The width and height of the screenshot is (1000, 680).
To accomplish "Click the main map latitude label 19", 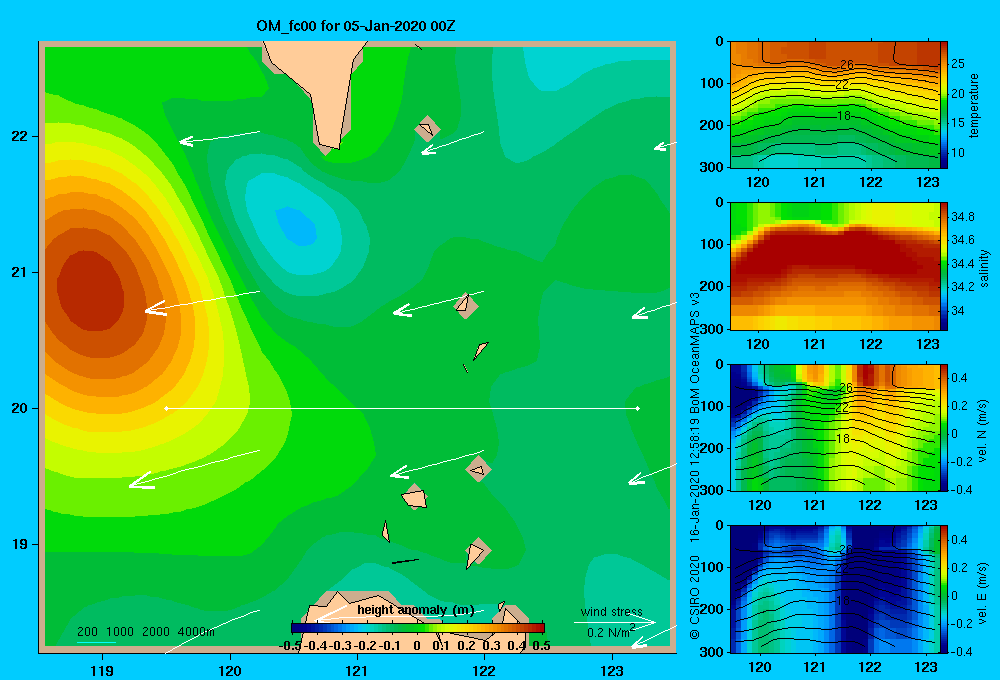I will click(19, 544).
